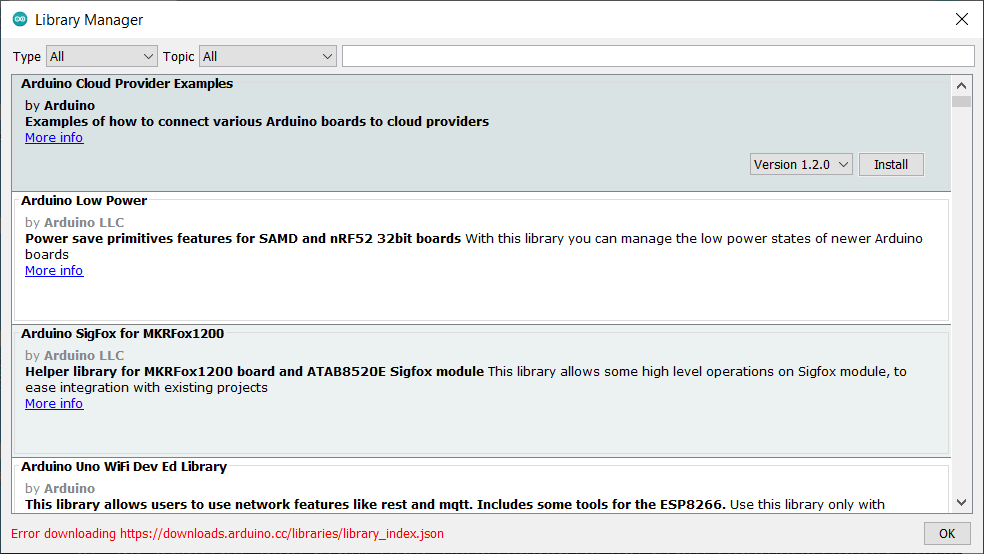Screen dimensions: 984x554
Task: Select the Arduino Cloud Provider Examples title
Action: pyautogui.click(x=127, y=85)
